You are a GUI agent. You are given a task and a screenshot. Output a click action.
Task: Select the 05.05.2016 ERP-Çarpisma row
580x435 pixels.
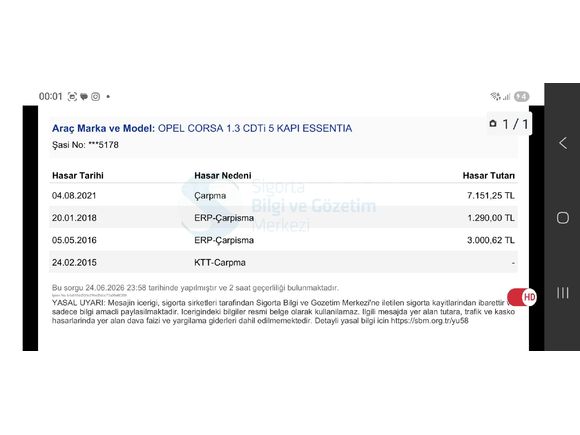(283, 240)
